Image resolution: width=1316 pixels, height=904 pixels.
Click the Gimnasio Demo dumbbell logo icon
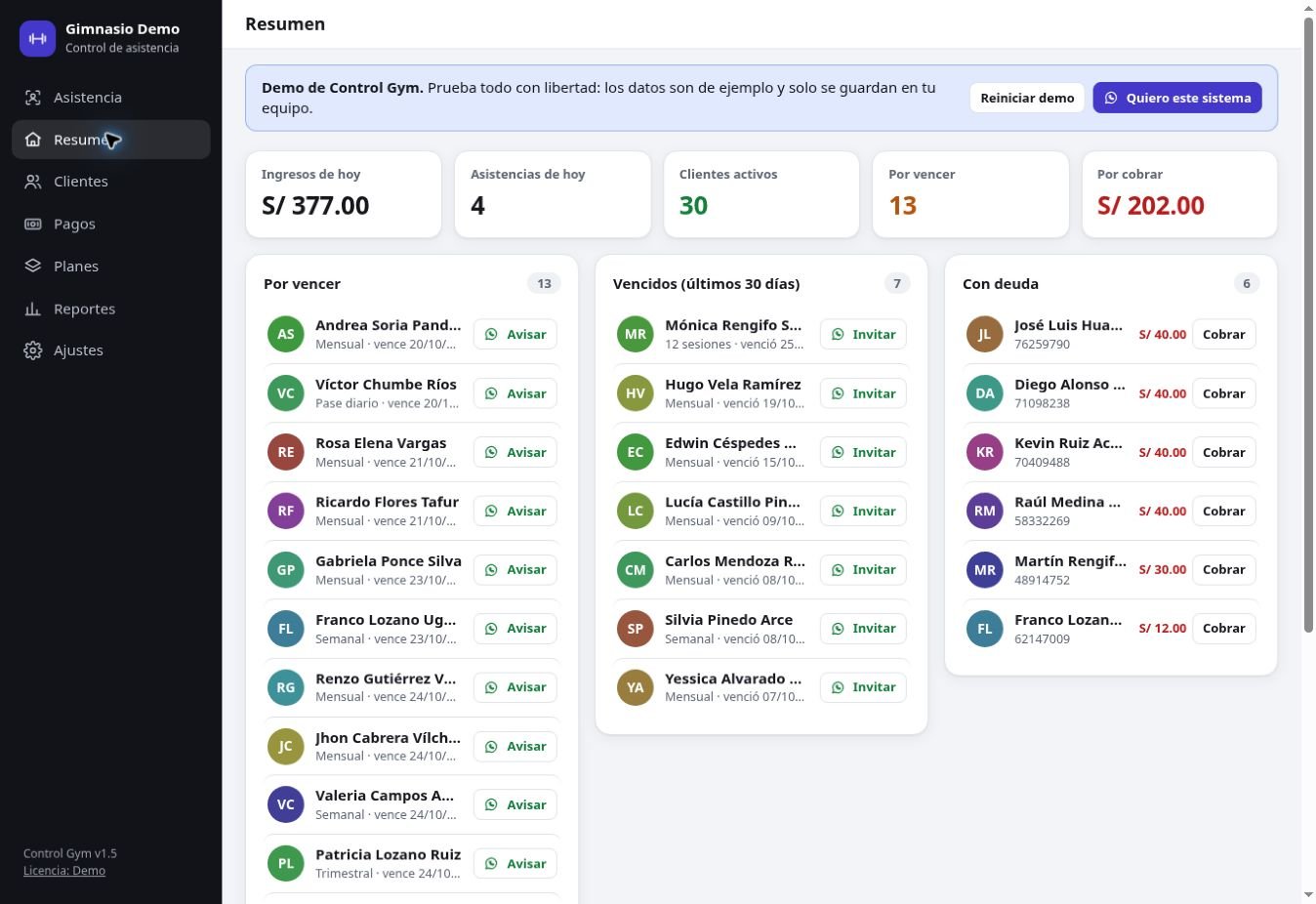click(38, 38)
